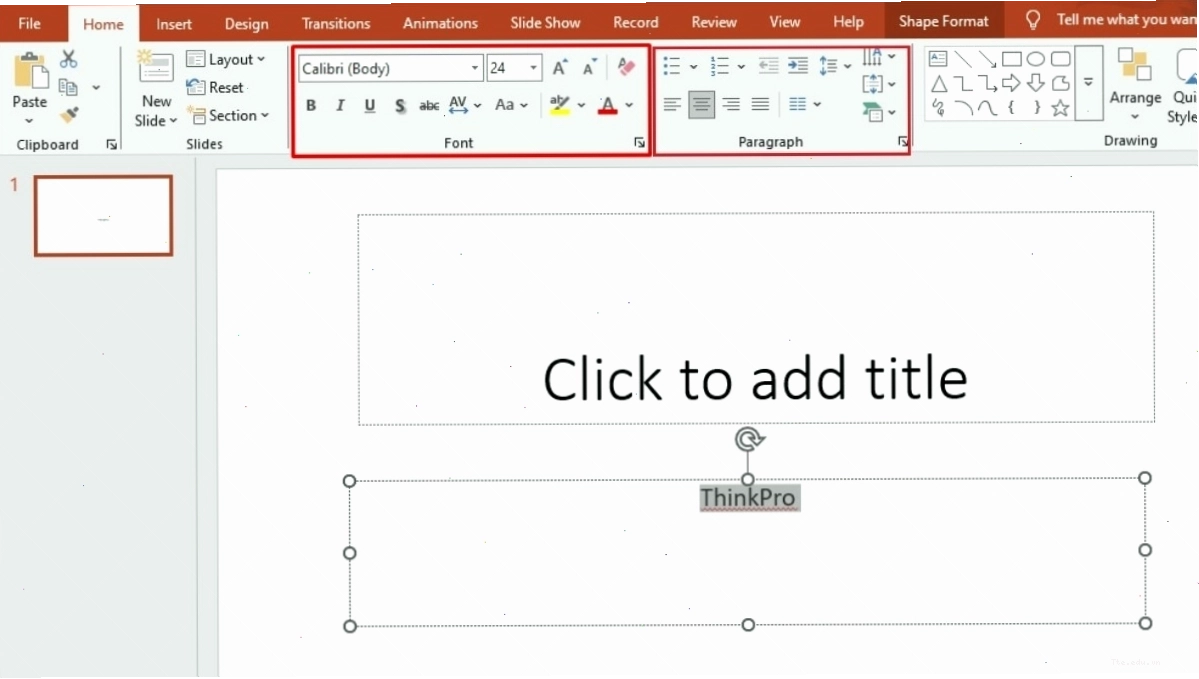Image resolution: width=1199 pixels, height=679 pixels.
Task: Toggle Italic formatting
Action: click(340, 106)
